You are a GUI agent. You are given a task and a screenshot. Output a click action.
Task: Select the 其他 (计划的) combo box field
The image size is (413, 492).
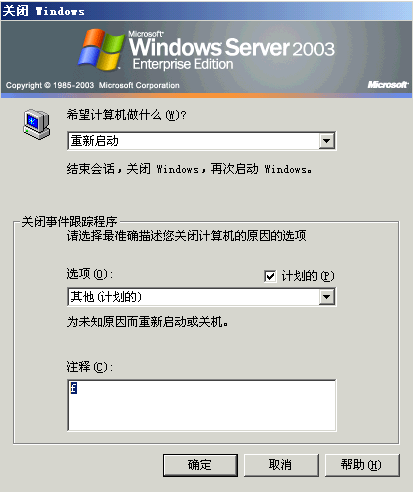[201, 297]
